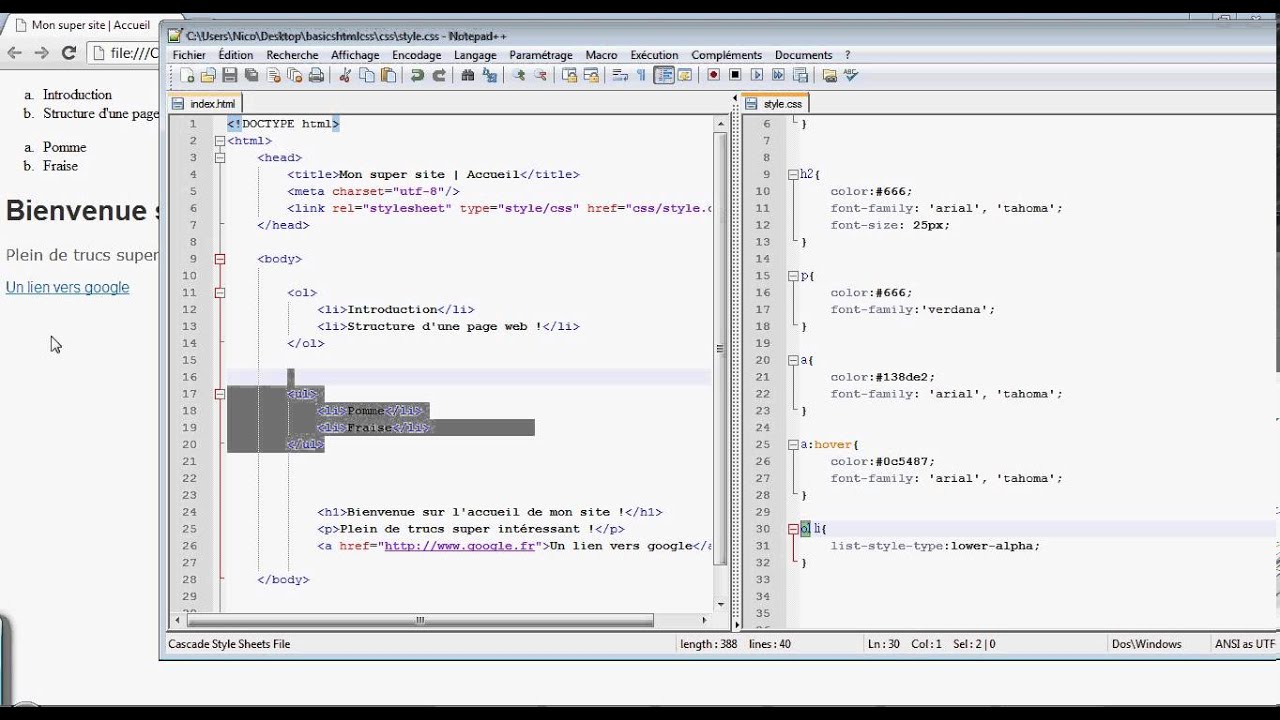Click 'Dos\Windows' in the status bar
The height and width of the screenshot is (720, 1280).
coord(1146,644)
